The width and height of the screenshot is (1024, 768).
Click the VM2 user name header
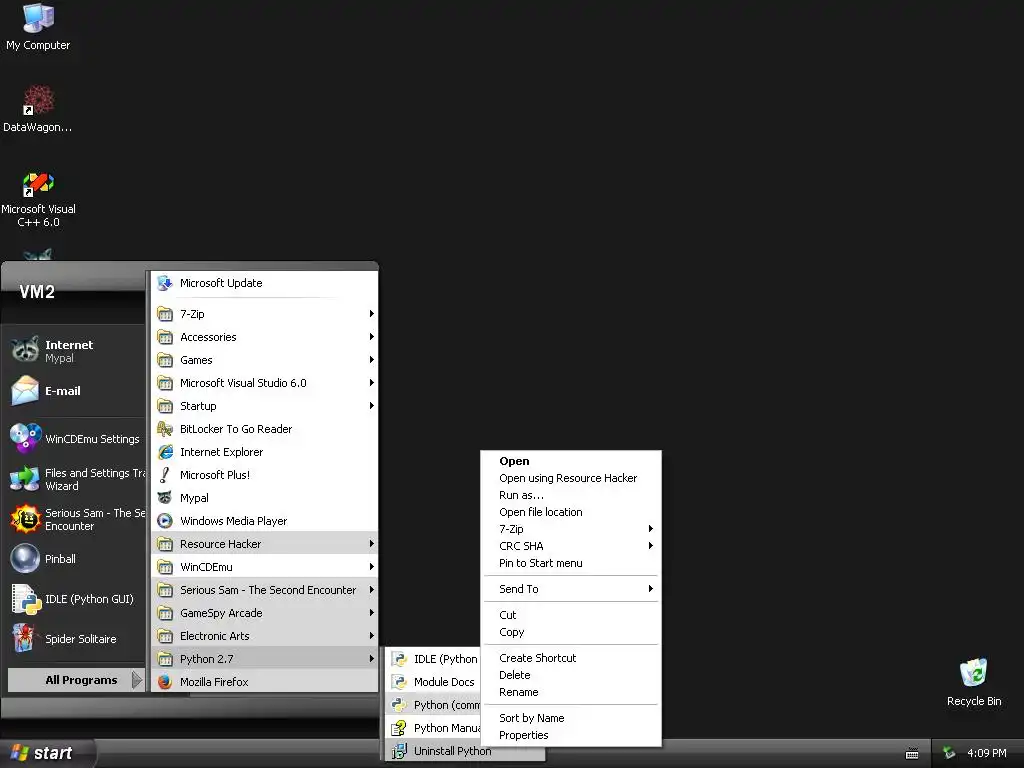pos(37,292)
